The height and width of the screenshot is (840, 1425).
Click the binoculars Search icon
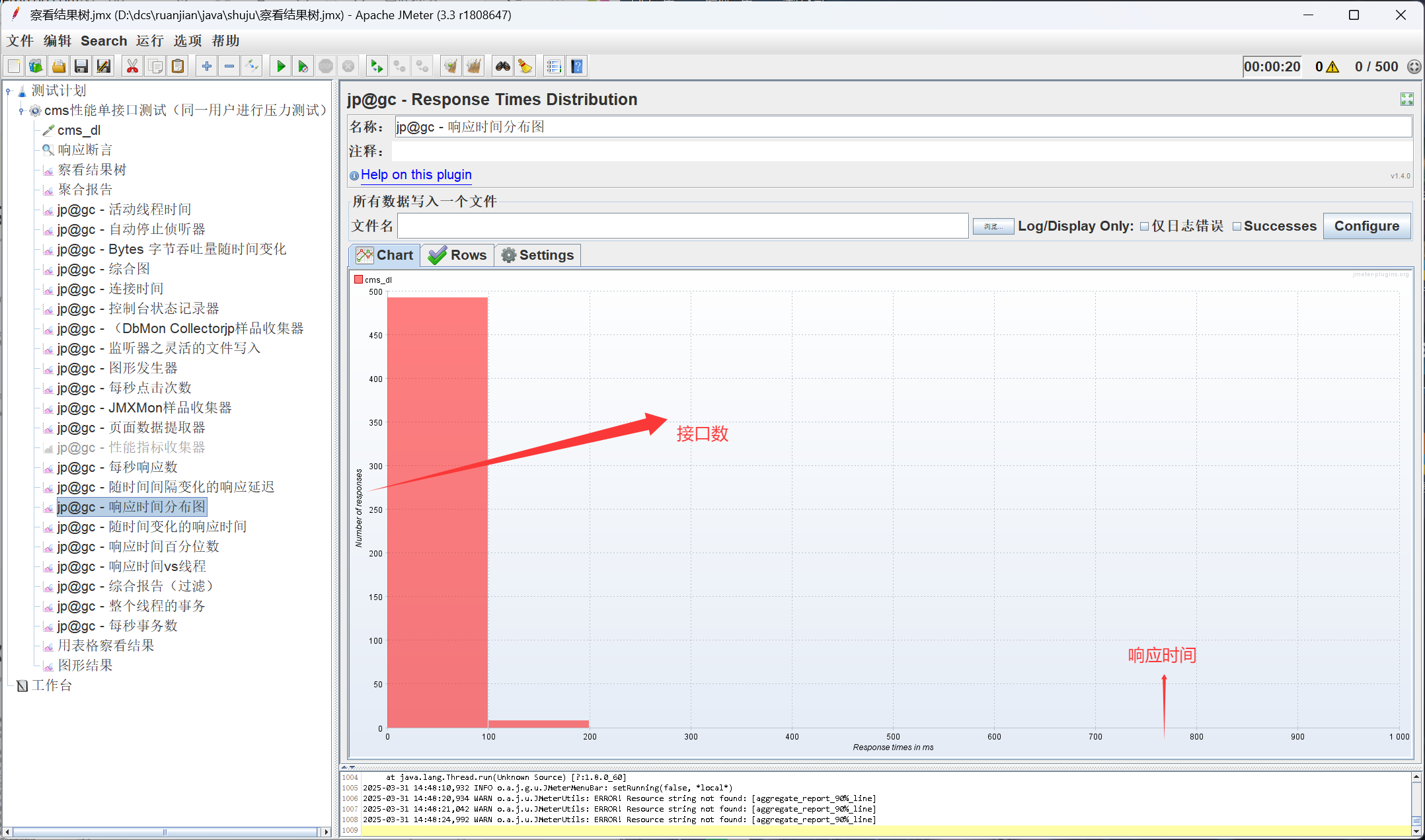pyautogui.click(x=503, y=66)
